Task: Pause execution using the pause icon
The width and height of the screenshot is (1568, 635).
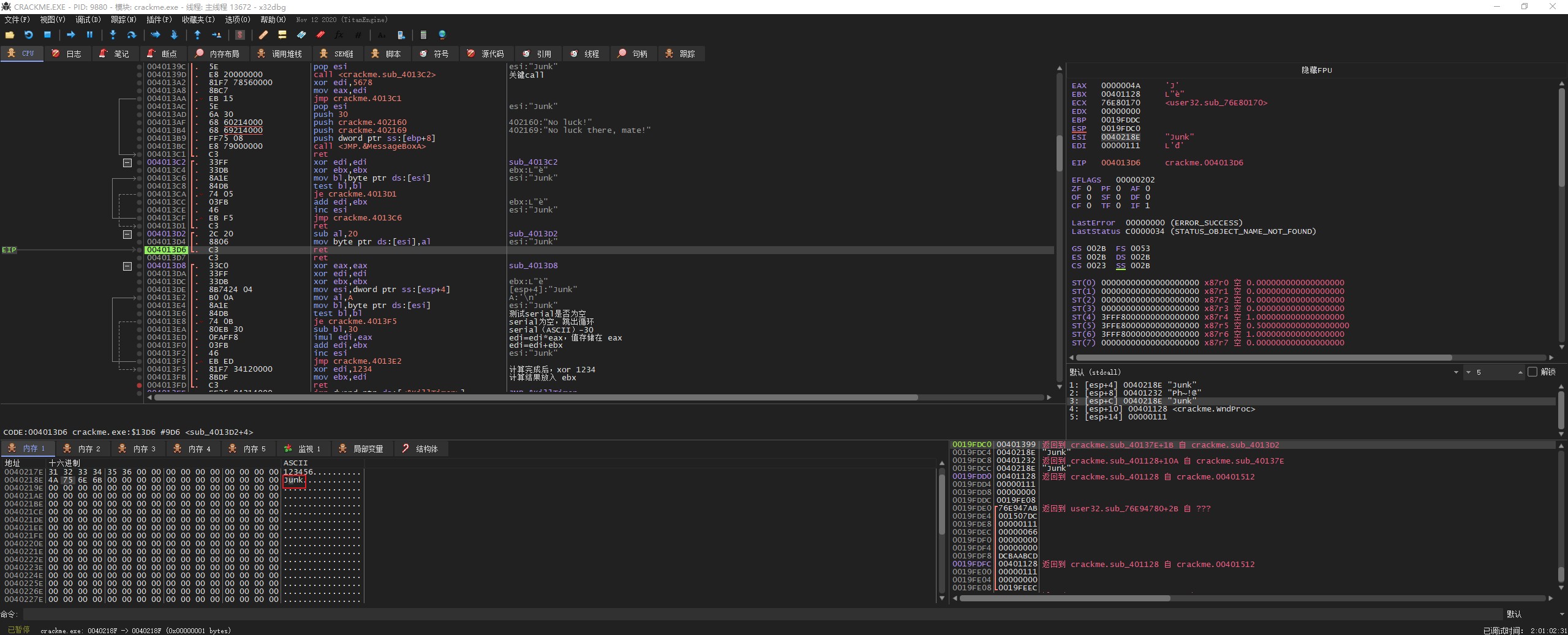Action: coord(89,35)
